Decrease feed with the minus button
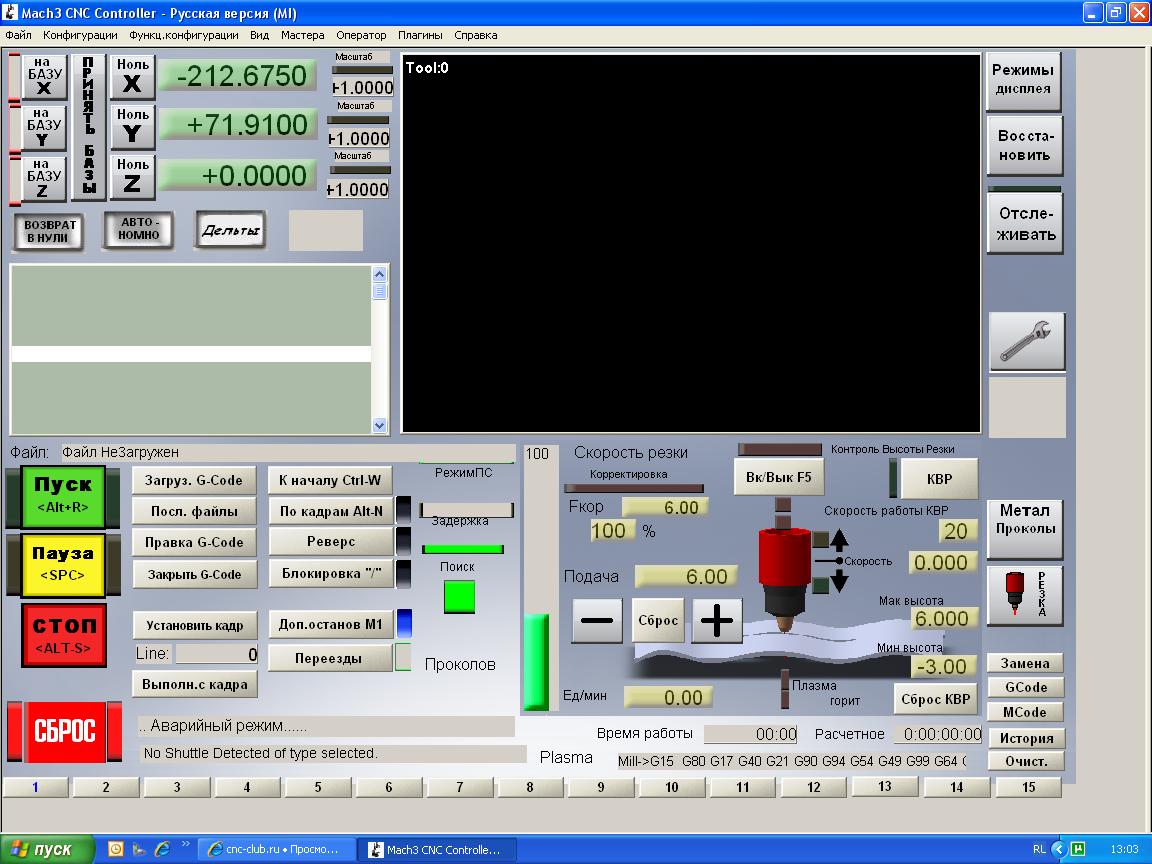1152x864 pixels. pyautogui.click(x=597, y=621)
